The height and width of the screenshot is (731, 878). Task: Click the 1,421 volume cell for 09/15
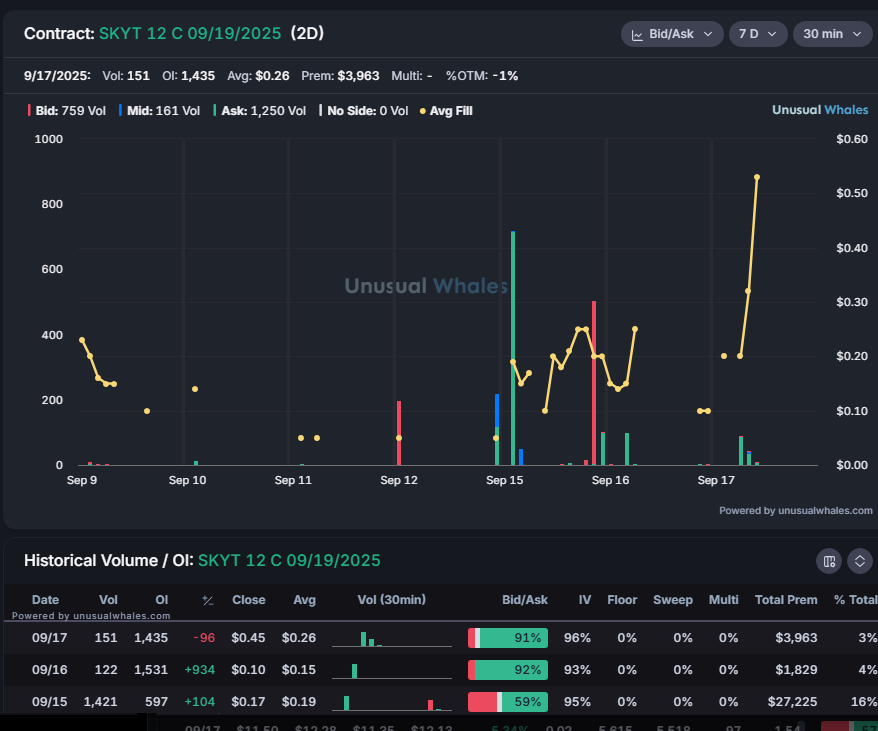coord(101,701)
